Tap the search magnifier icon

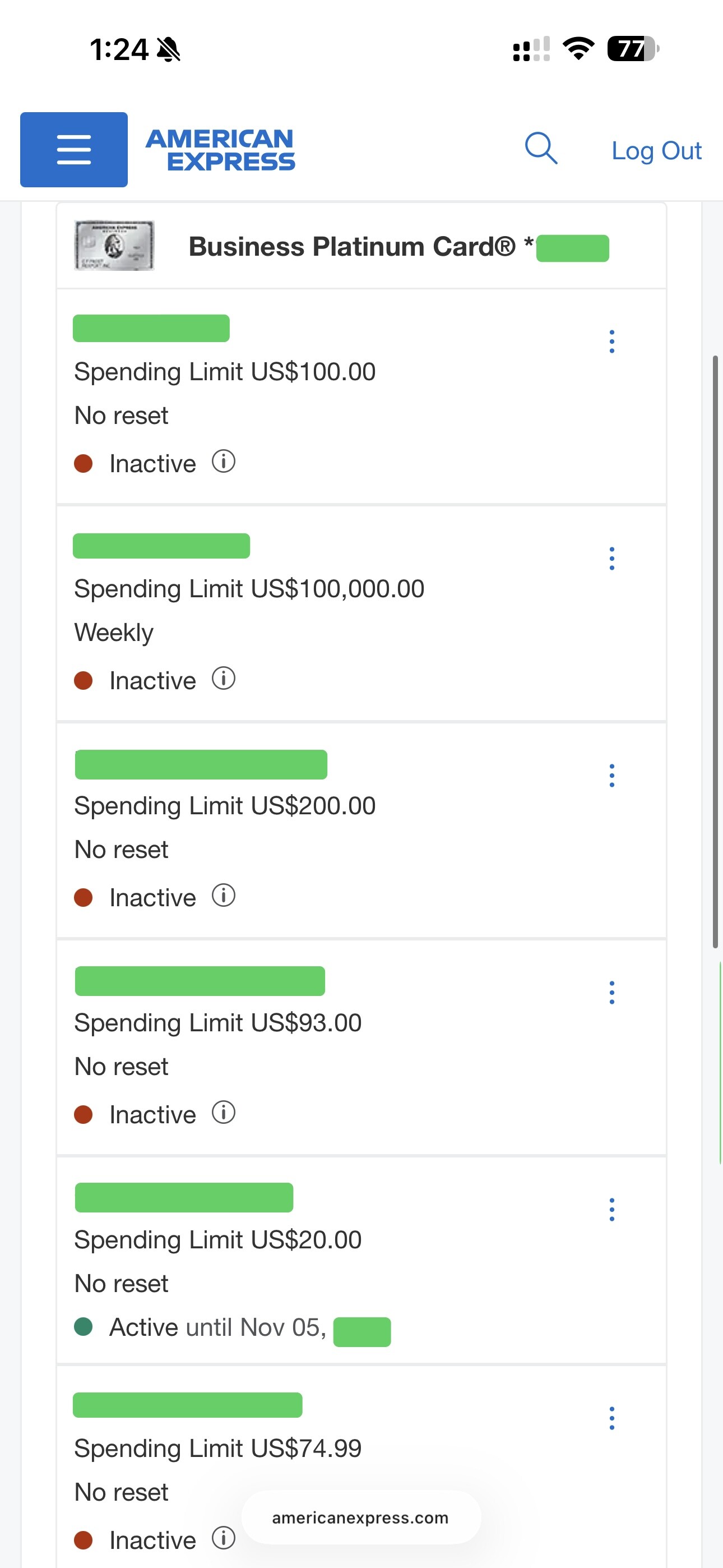click(541, 149)
